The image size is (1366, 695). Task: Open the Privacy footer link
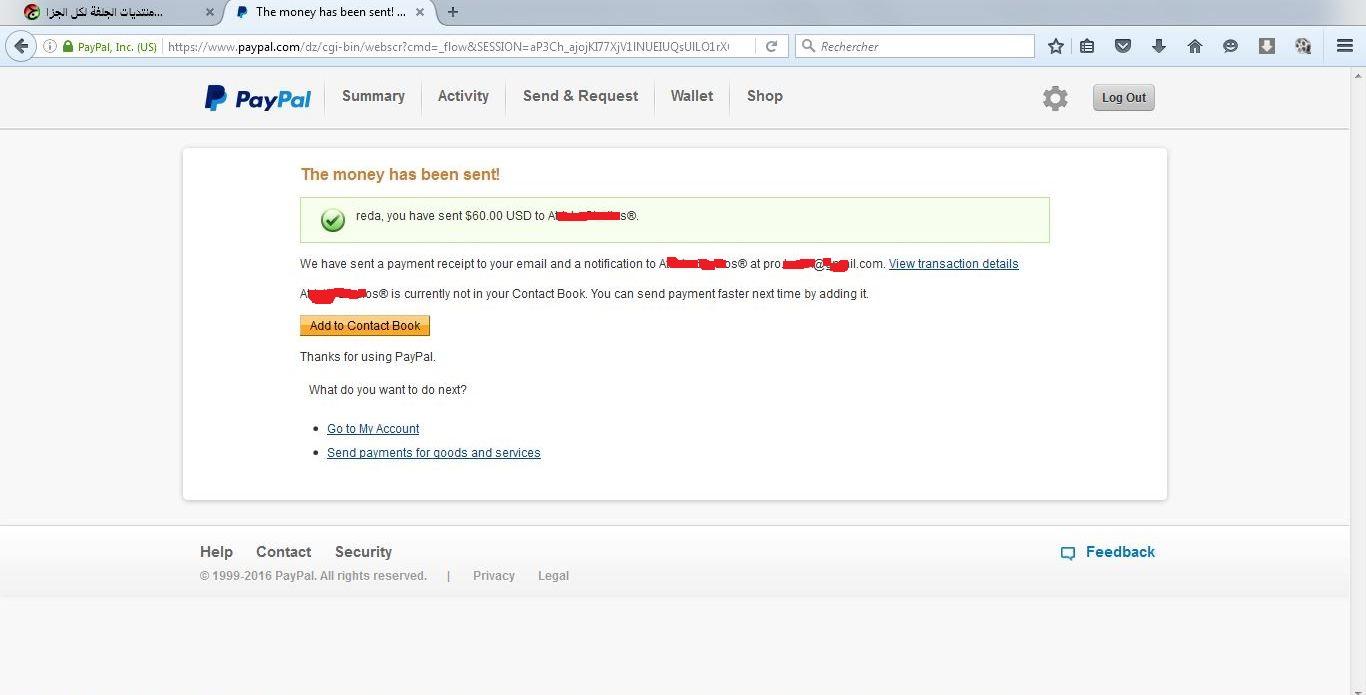(494, 576)
